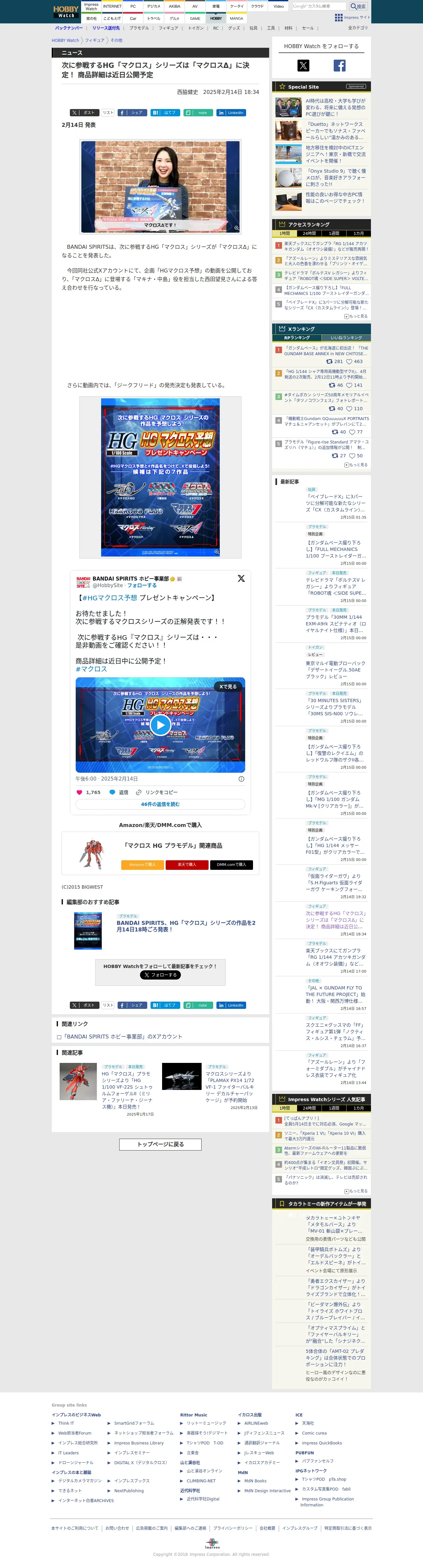Select the 24時間 tab in アクセスランキング
The height and width of the screenshot is (1568, 423).
[309, 233]
